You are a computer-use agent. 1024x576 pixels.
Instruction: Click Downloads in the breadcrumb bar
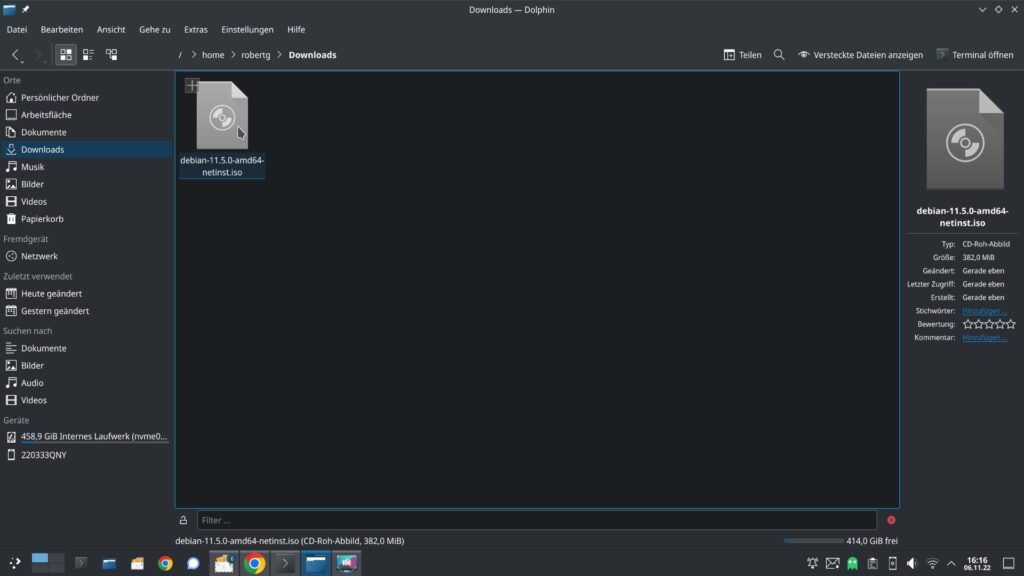click(x=312, y=55)
